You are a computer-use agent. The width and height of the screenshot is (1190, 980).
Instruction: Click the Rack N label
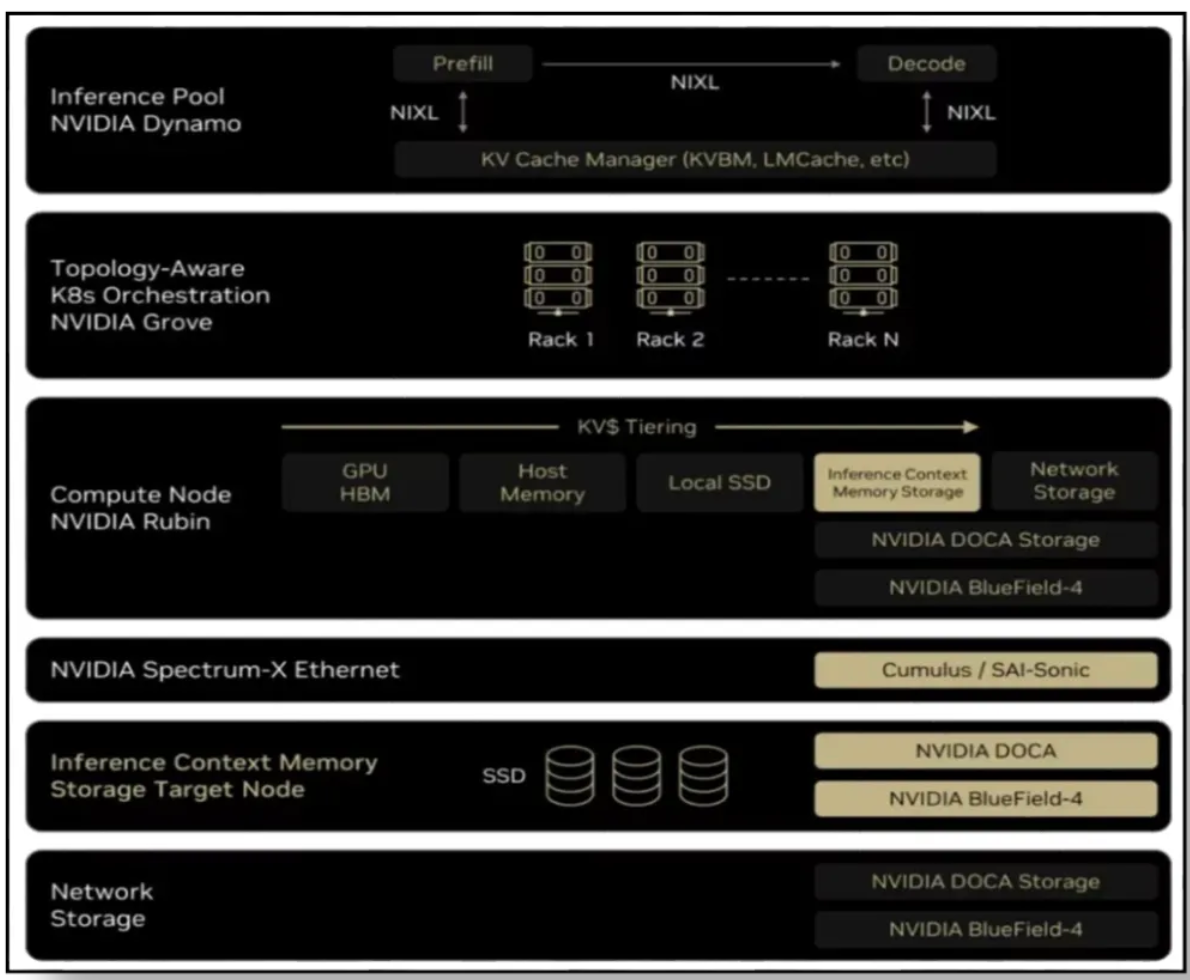(863, 339)
